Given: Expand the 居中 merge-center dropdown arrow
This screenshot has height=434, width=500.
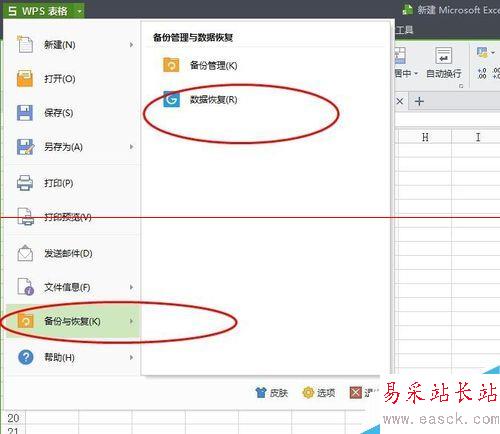Looking at the screenshot, I should [416, 74].
